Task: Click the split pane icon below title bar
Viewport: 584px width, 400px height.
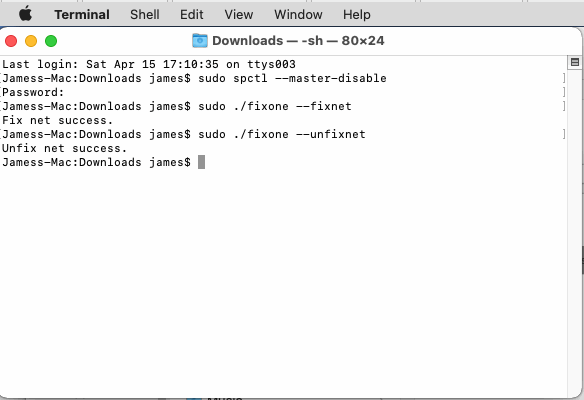Action: tap(575, 62)
